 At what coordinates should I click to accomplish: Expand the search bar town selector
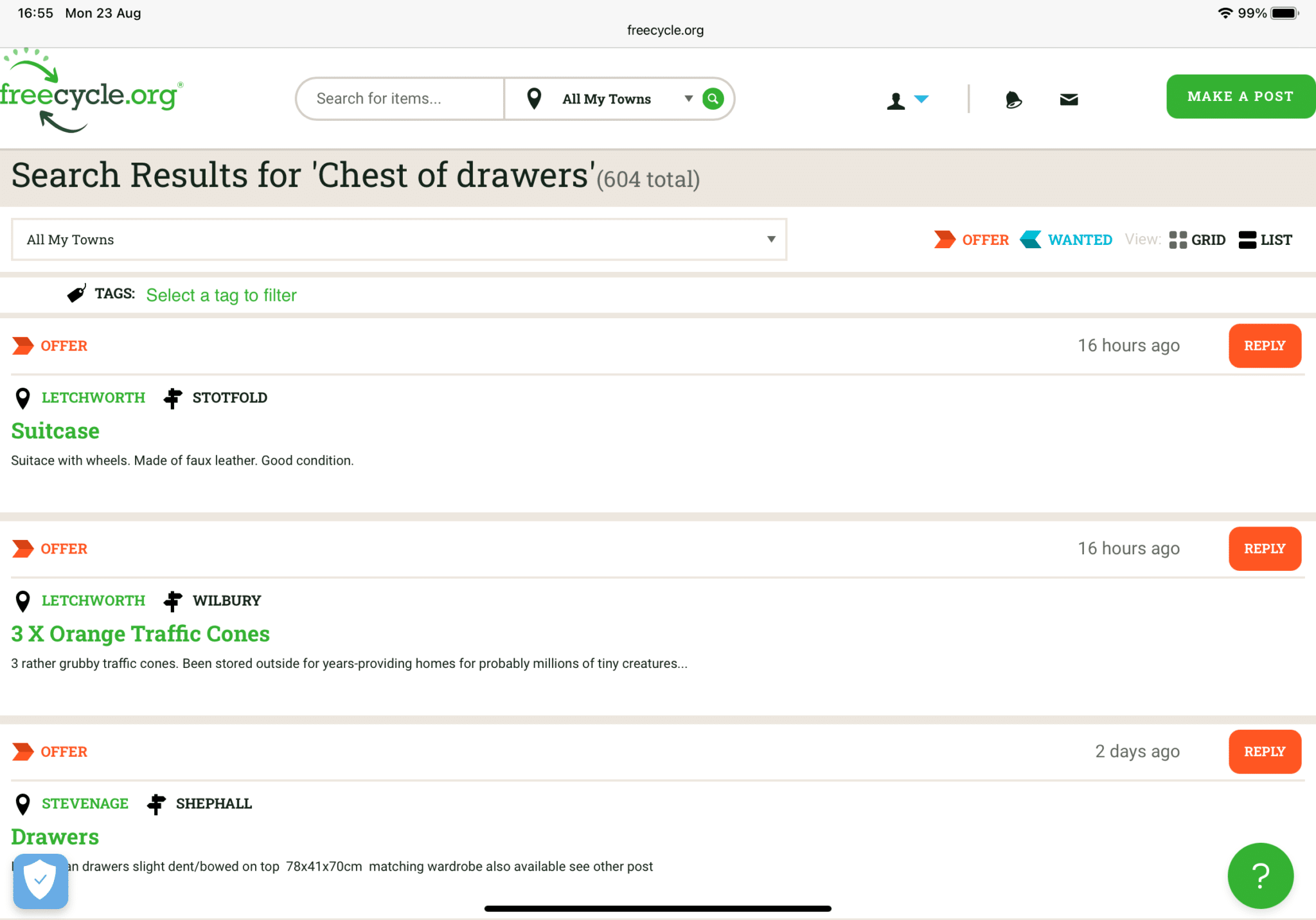(x=607, y=99)
